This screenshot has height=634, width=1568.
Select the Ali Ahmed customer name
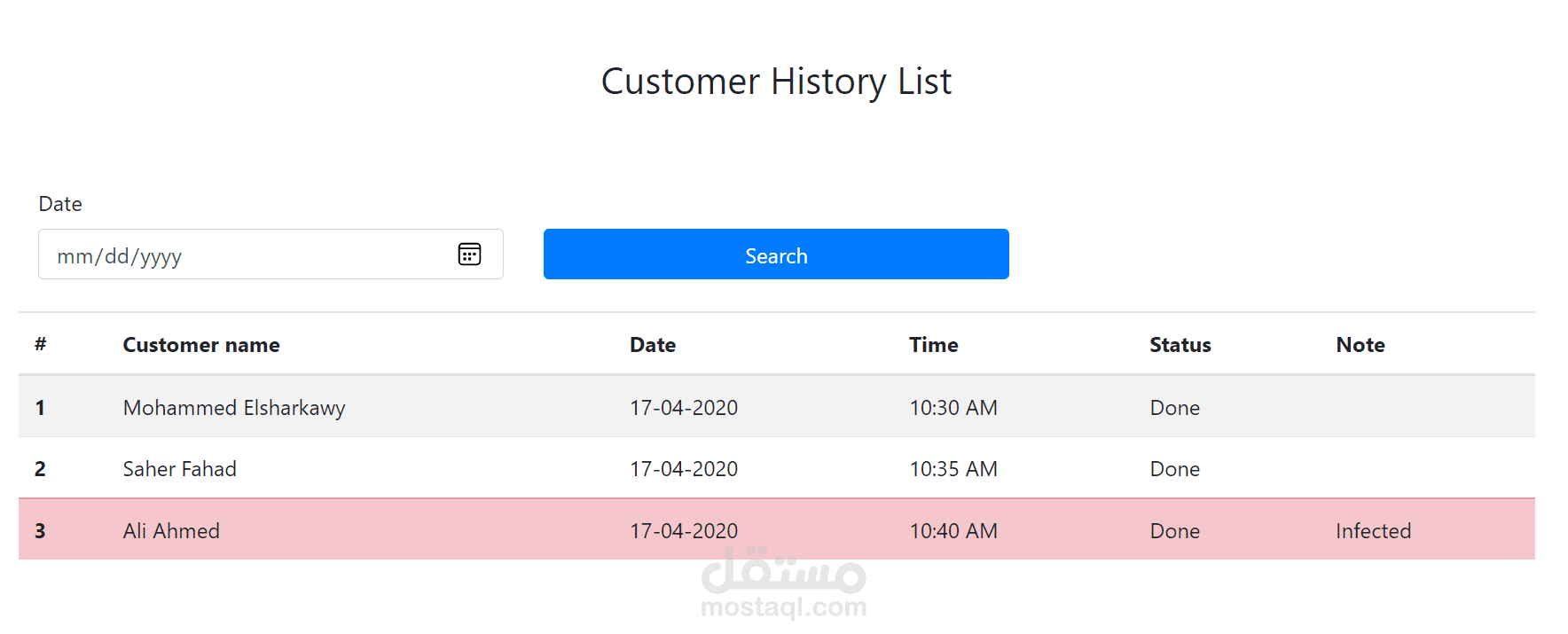pos(171,531)
